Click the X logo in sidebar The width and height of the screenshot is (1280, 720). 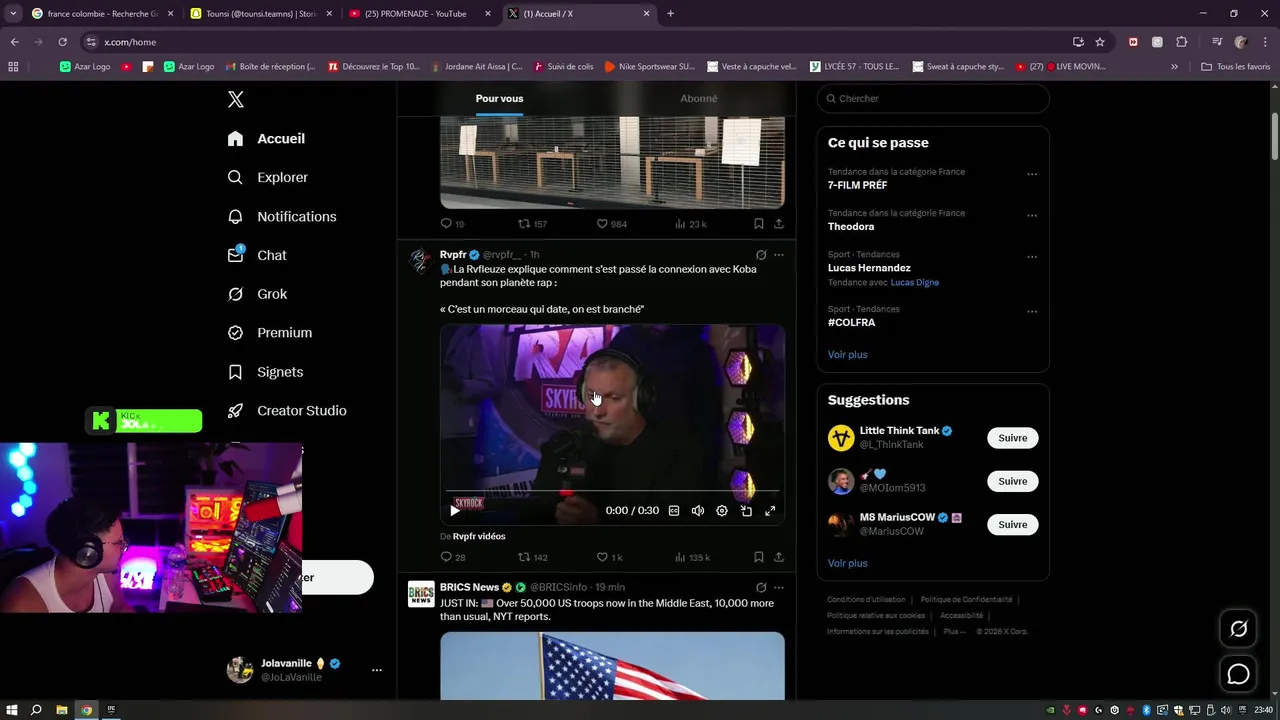click(236, 99)
